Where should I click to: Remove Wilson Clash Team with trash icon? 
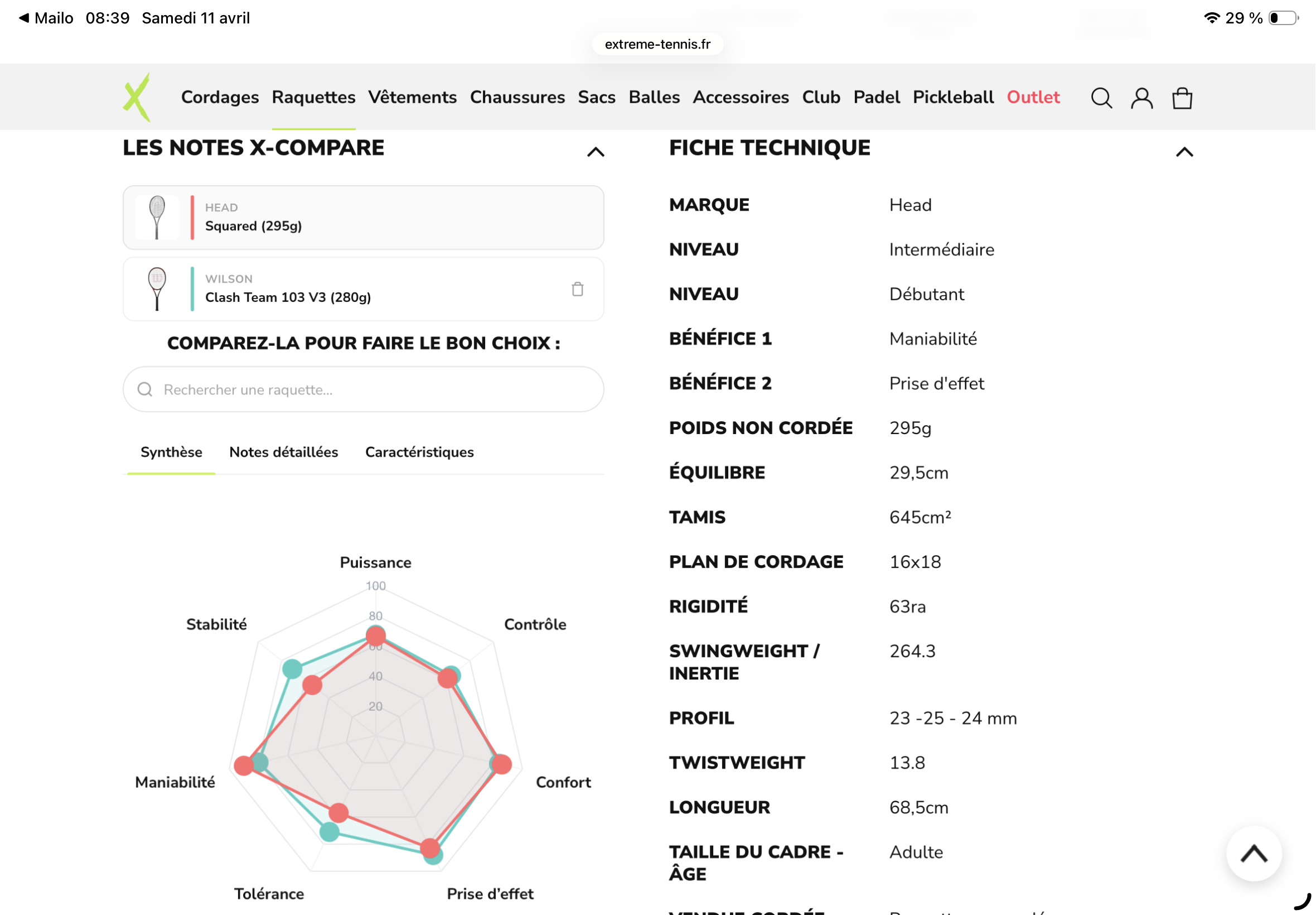coord(577,289)
